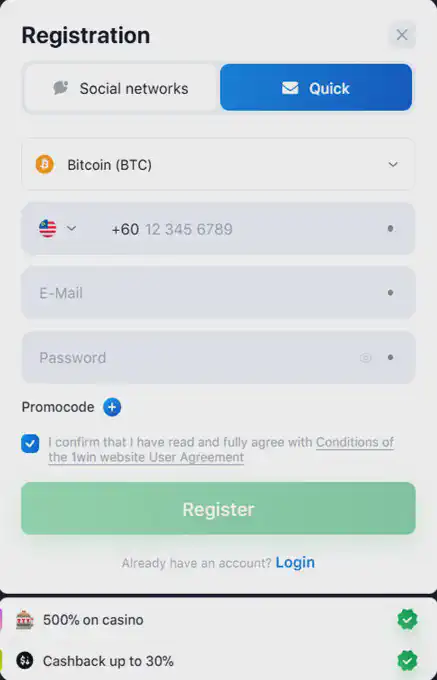Screen dimensions: 437x680
Task: Switch to the Social networks tab
Action: pos(121,88)
